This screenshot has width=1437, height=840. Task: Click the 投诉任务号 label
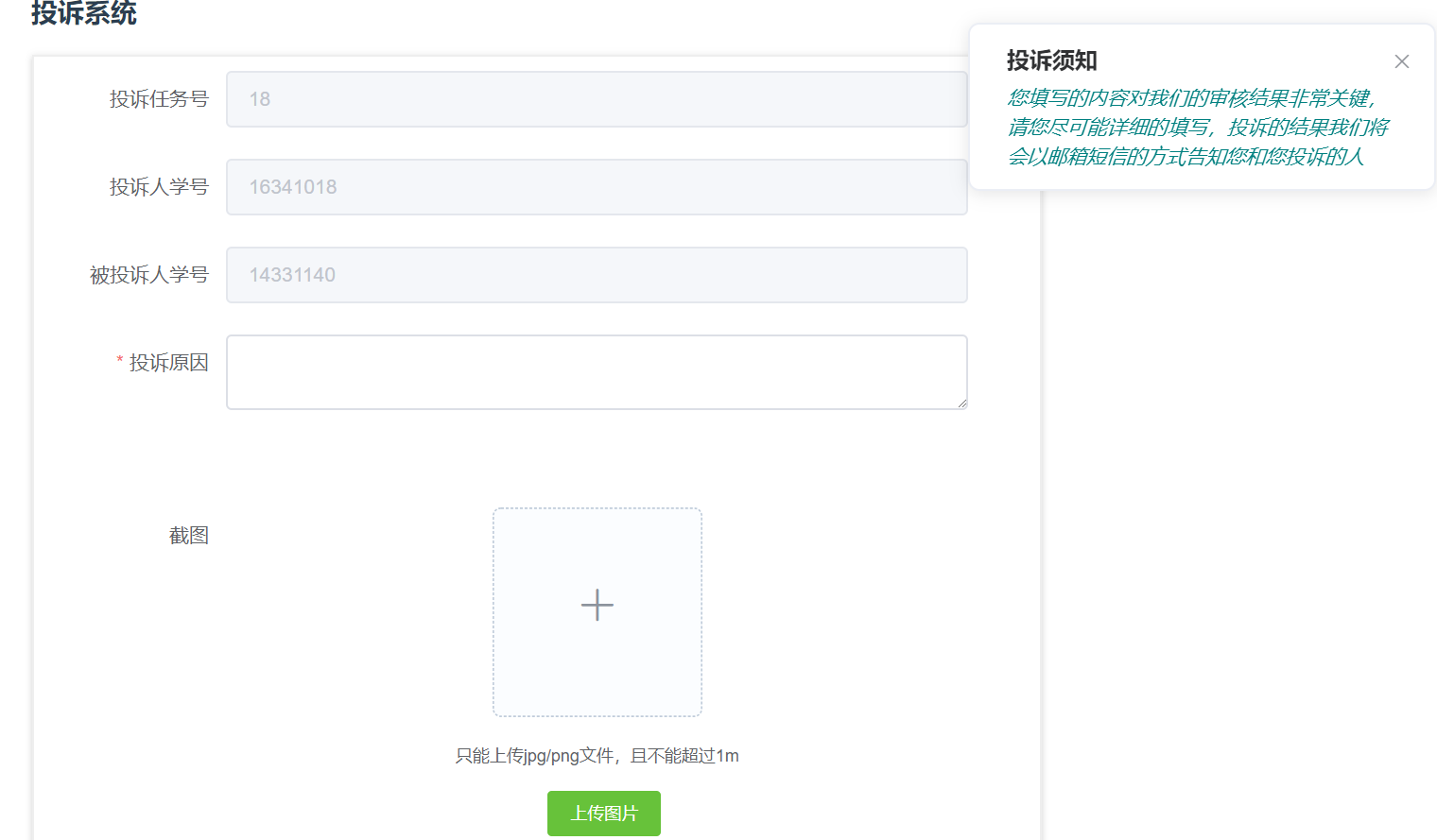tap(158, 99)
